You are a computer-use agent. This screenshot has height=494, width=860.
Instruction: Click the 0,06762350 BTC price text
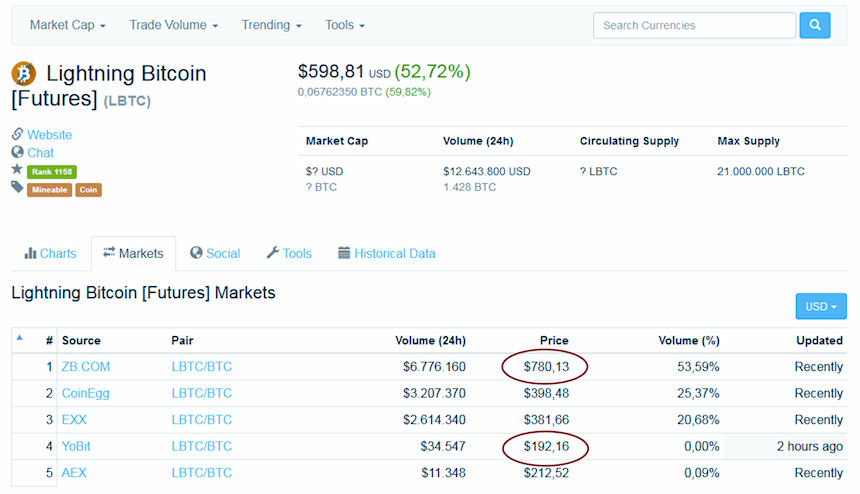(x=340, y=92)
